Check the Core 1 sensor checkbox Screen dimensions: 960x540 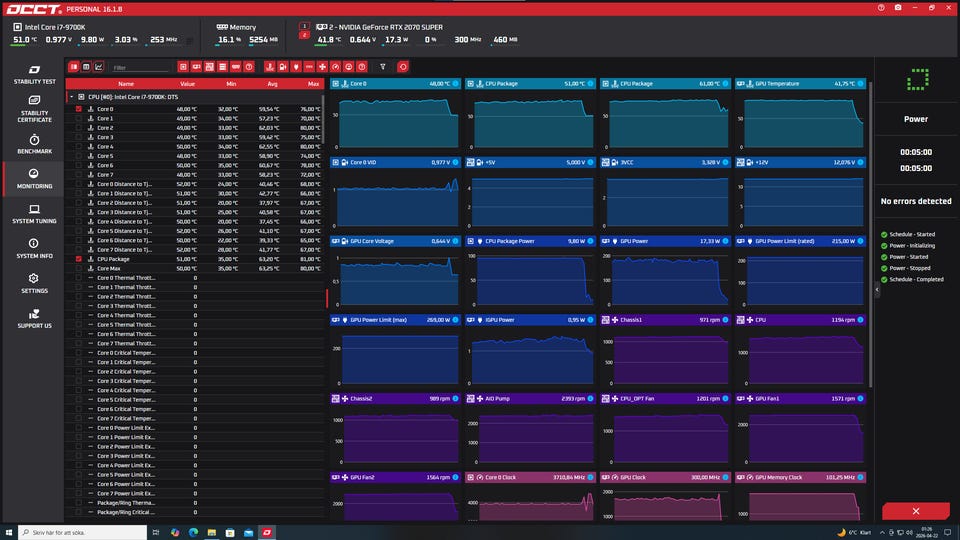coord(79,119)
